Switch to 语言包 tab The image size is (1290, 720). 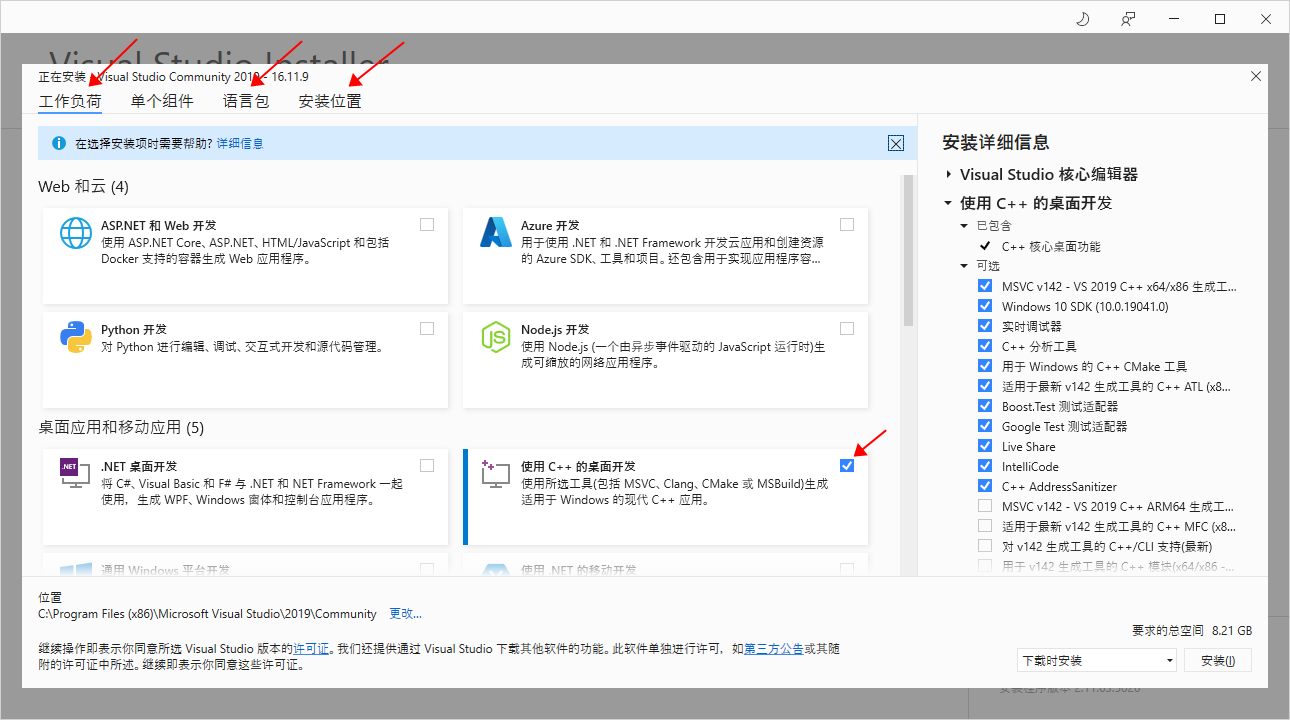[246, 101]
